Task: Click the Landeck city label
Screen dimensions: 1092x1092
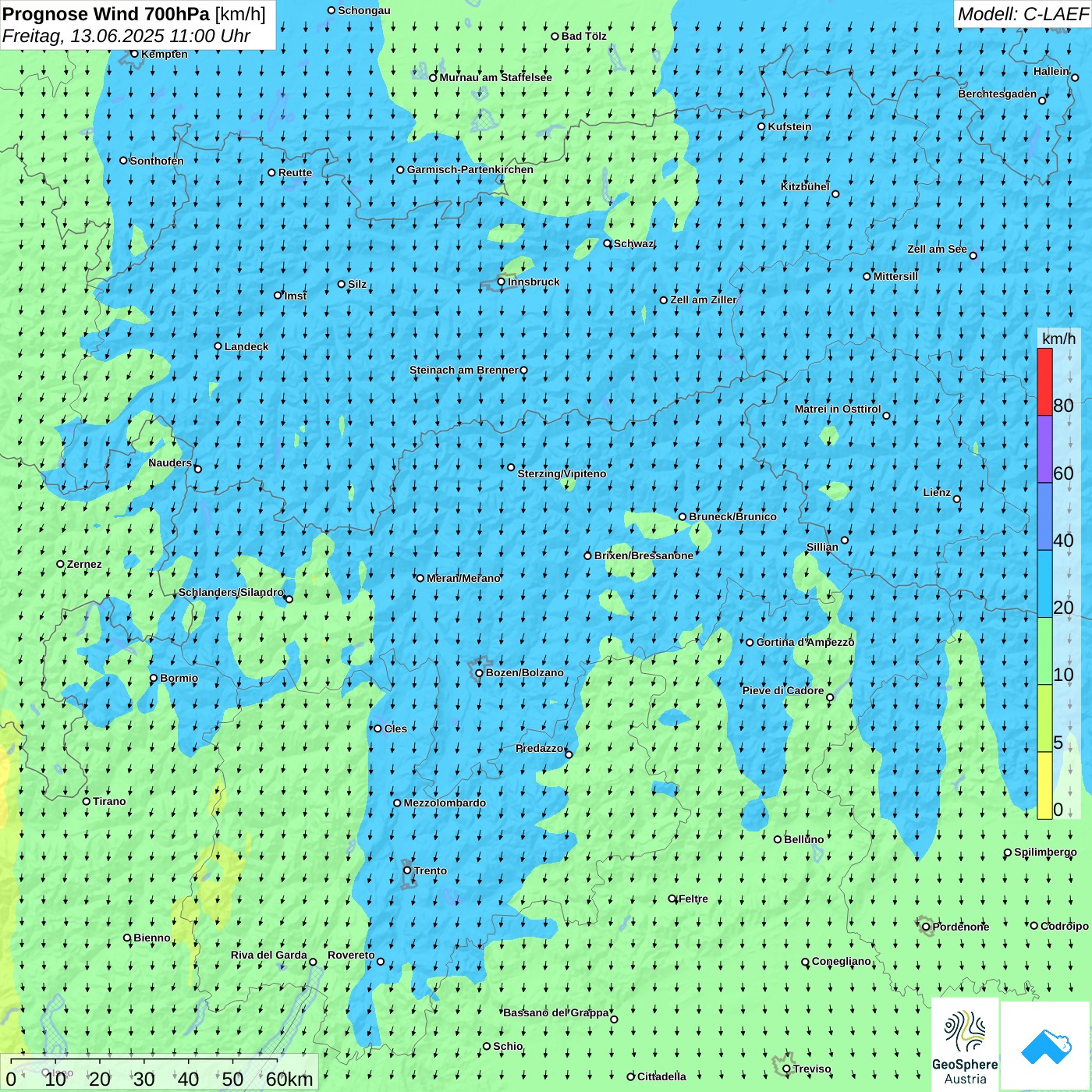Action: (246, 346)
